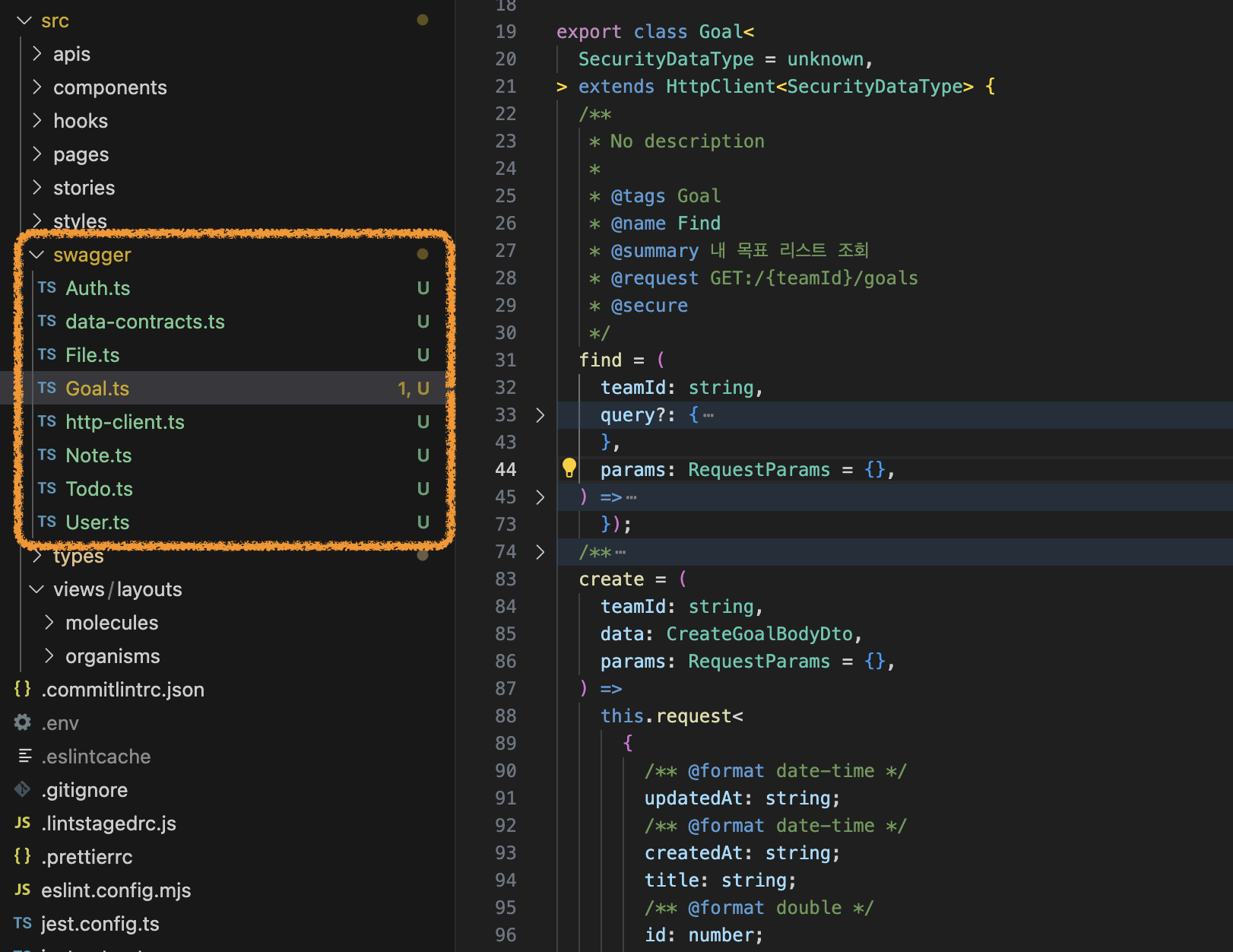Expand the components folder chevron

pyautogui.click(x=36, y=87)
